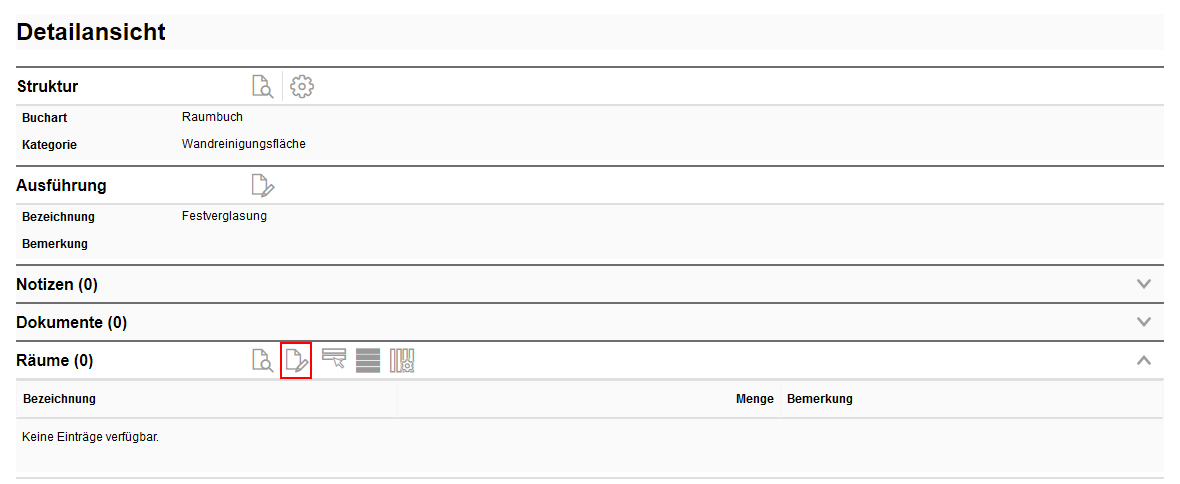This screenshot has width=1180, height=484.
Task: Open the Struktur detail view magnifier icon
Action: (262, 87)
